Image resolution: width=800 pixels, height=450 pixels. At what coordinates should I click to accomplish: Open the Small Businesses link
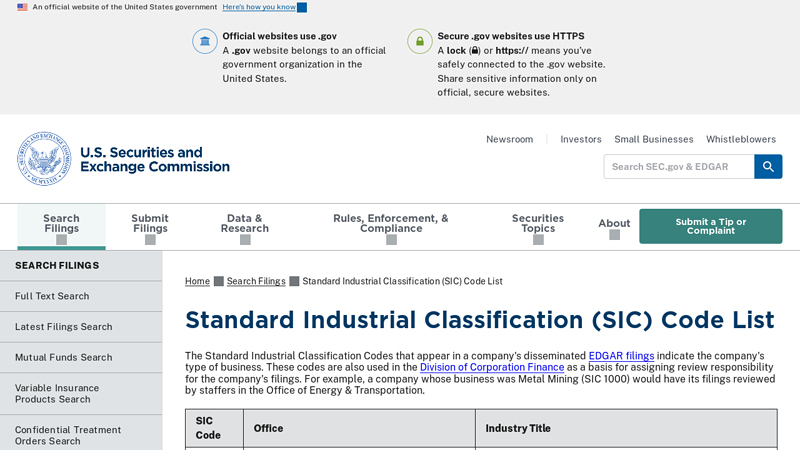(x=654, y=139)
